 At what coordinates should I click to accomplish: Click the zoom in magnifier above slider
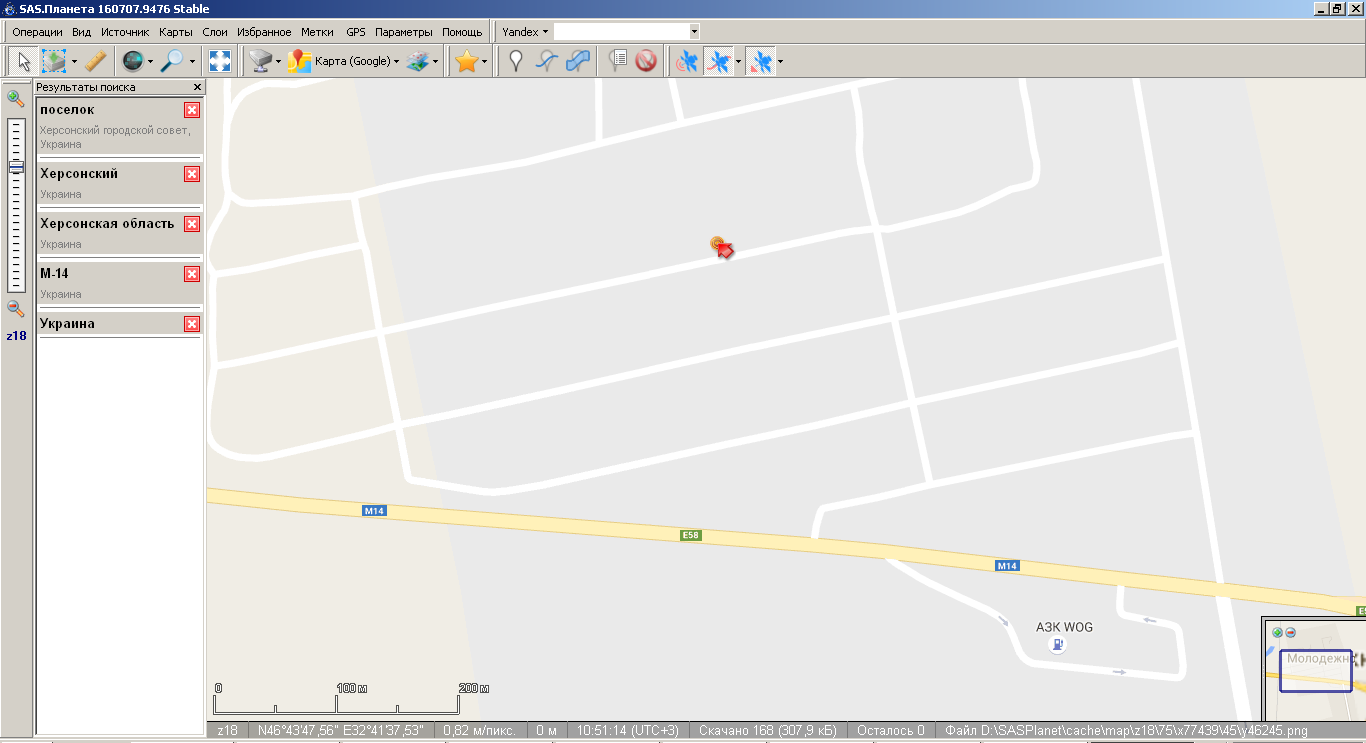point(15,98)
